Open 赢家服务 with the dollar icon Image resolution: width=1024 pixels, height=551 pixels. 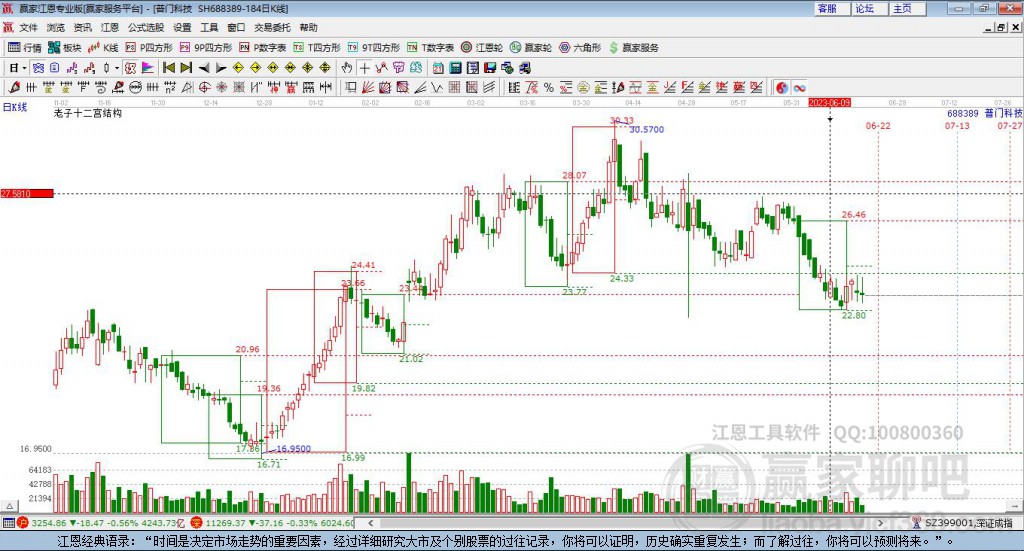tap(634, 48)
